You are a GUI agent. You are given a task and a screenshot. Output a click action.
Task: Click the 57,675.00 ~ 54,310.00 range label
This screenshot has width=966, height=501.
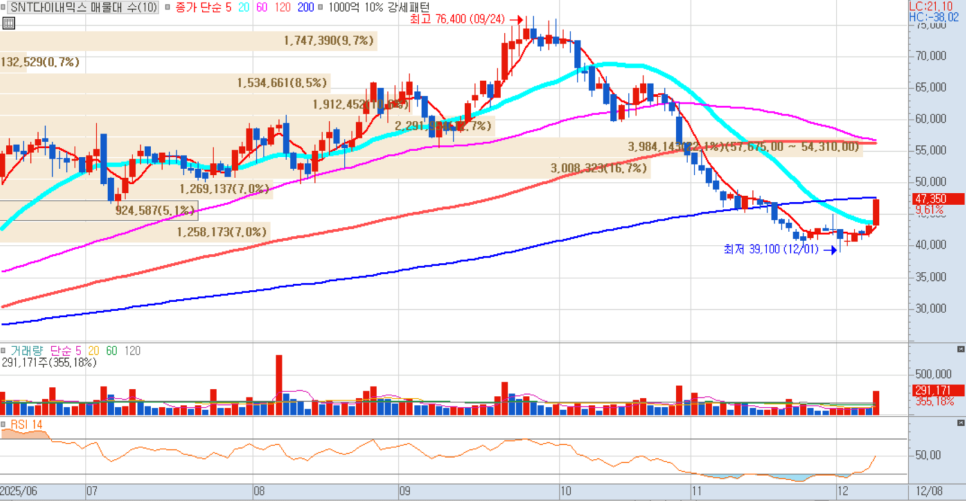click(793, 147)
